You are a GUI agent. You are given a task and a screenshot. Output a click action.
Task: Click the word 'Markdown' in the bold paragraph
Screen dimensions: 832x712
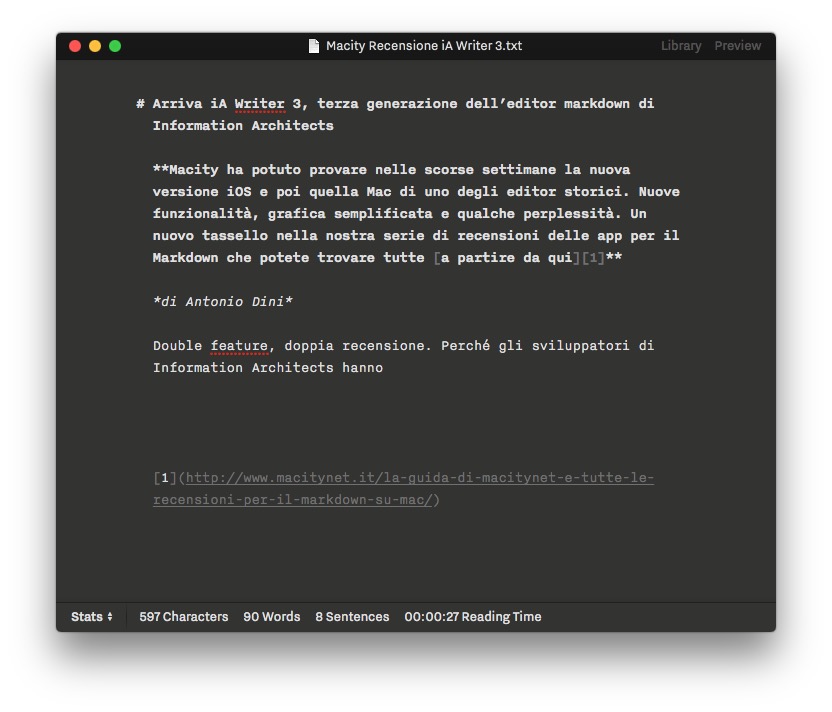click(186, 258)
